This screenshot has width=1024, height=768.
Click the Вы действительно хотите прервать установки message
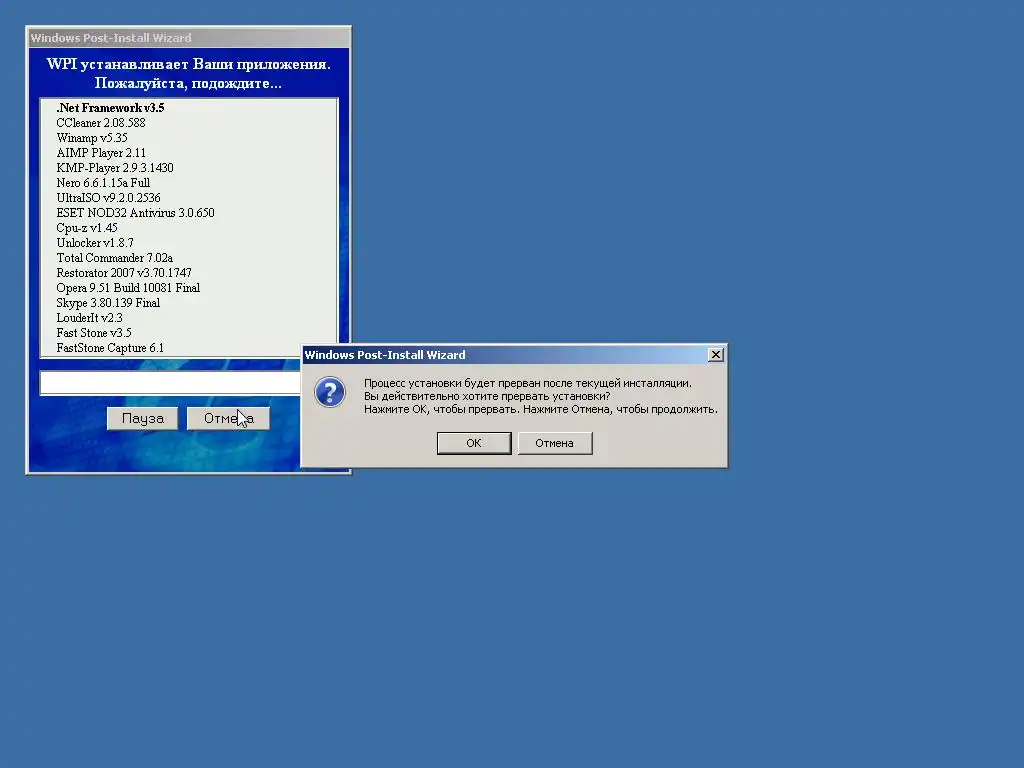tap(487, 396)
